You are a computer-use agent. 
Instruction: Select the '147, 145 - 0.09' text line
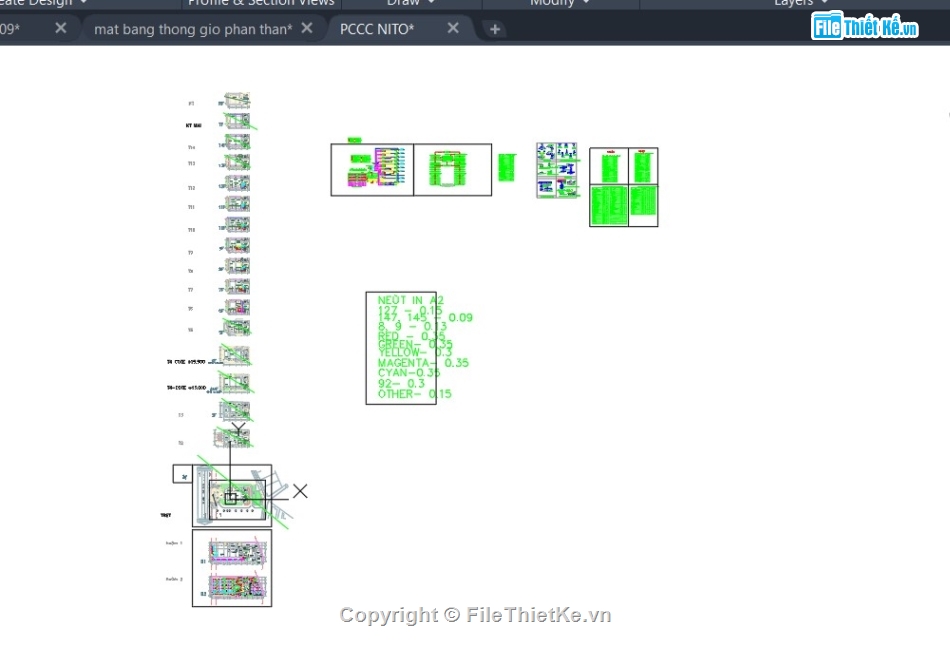[x=425, y=317]
